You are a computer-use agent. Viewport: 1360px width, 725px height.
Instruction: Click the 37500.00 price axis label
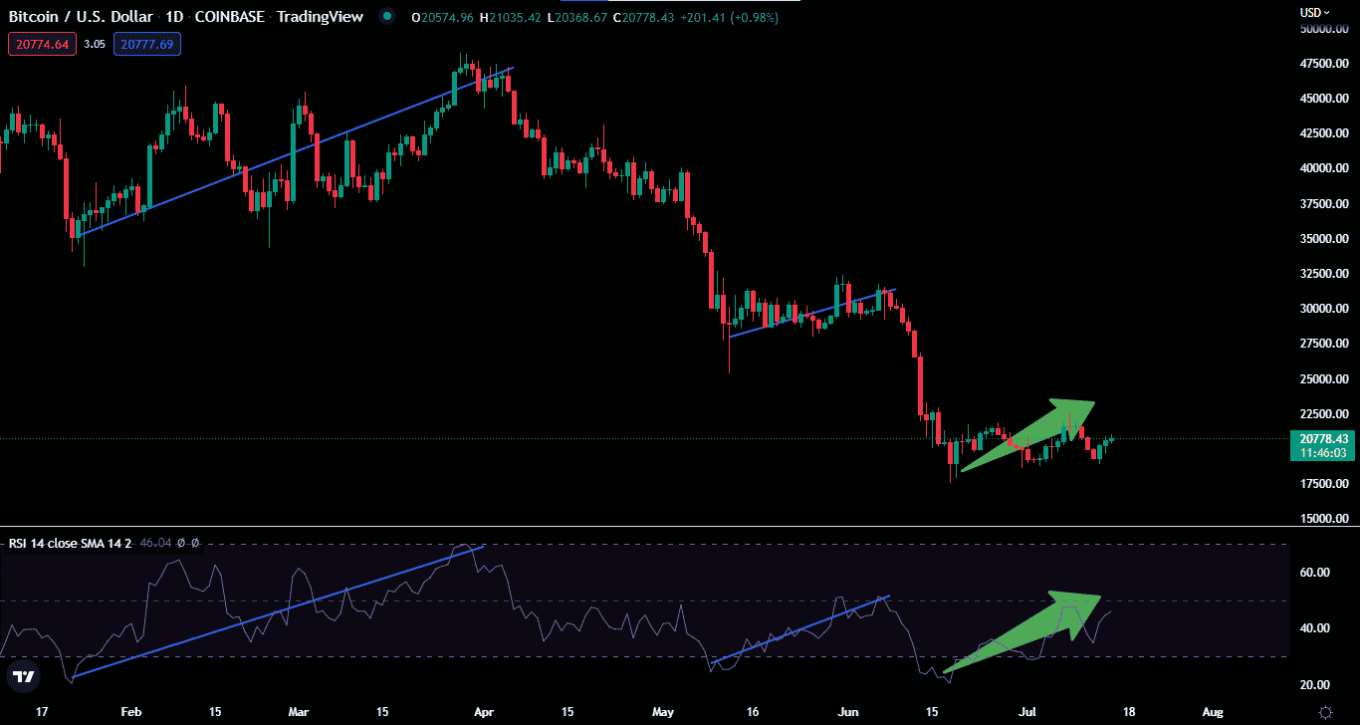tap(1324, 204)
